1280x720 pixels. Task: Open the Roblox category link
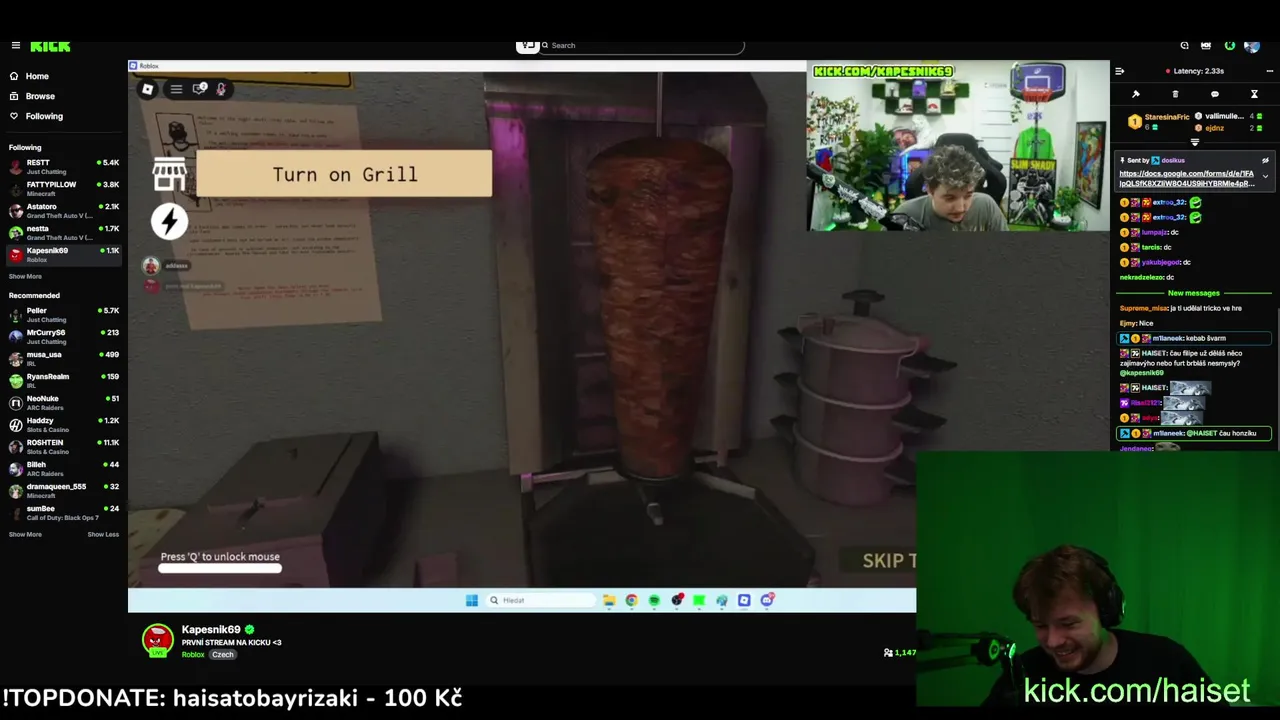click(193, 655)
